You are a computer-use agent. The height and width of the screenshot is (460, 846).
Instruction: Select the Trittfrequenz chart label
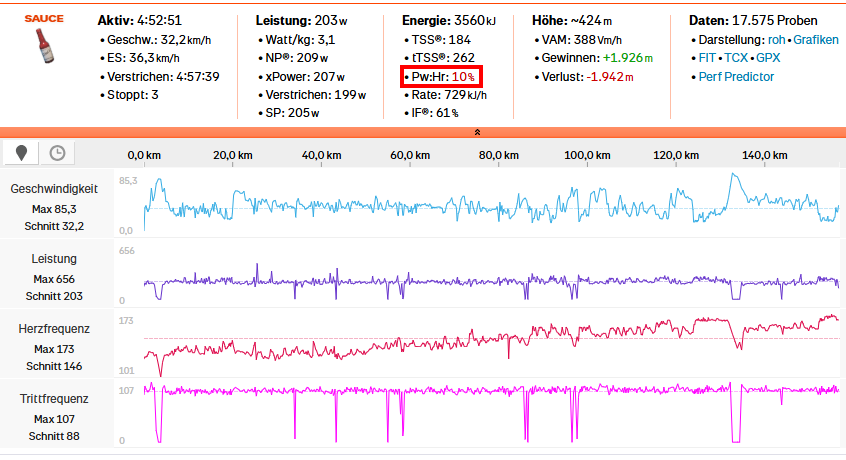[54, 399]
